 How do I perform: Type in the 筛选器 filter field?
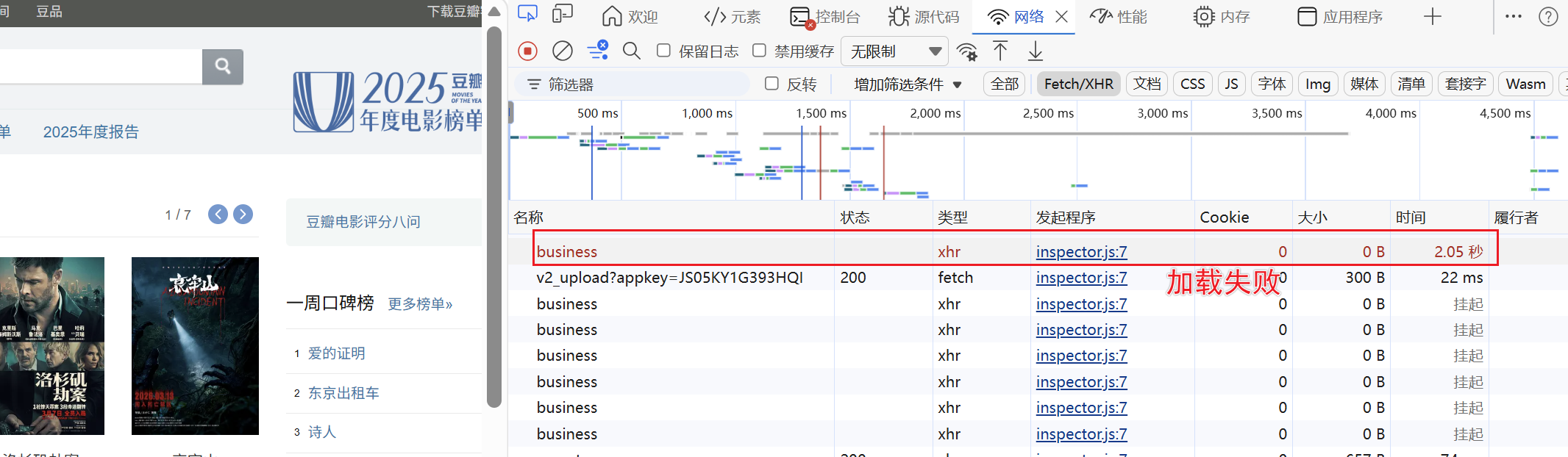(x=640, y=84)
